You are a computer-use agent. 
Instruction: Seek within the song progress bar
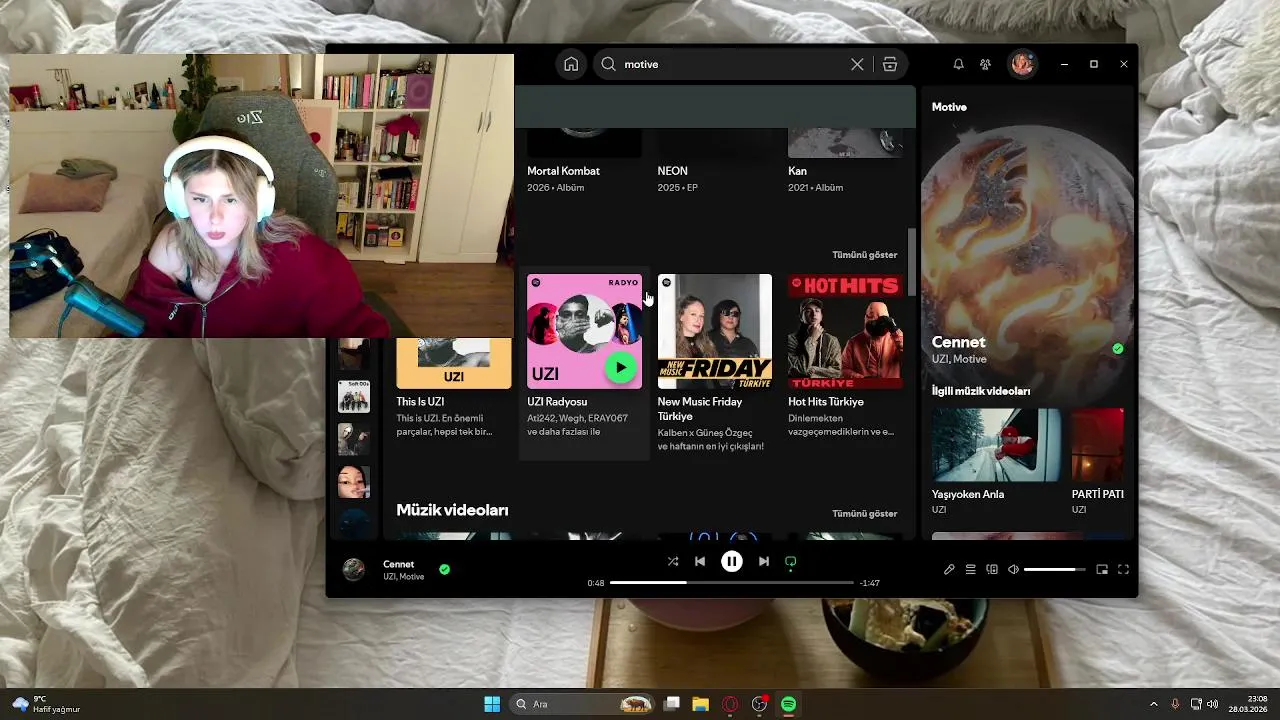[x=732, y=583]
